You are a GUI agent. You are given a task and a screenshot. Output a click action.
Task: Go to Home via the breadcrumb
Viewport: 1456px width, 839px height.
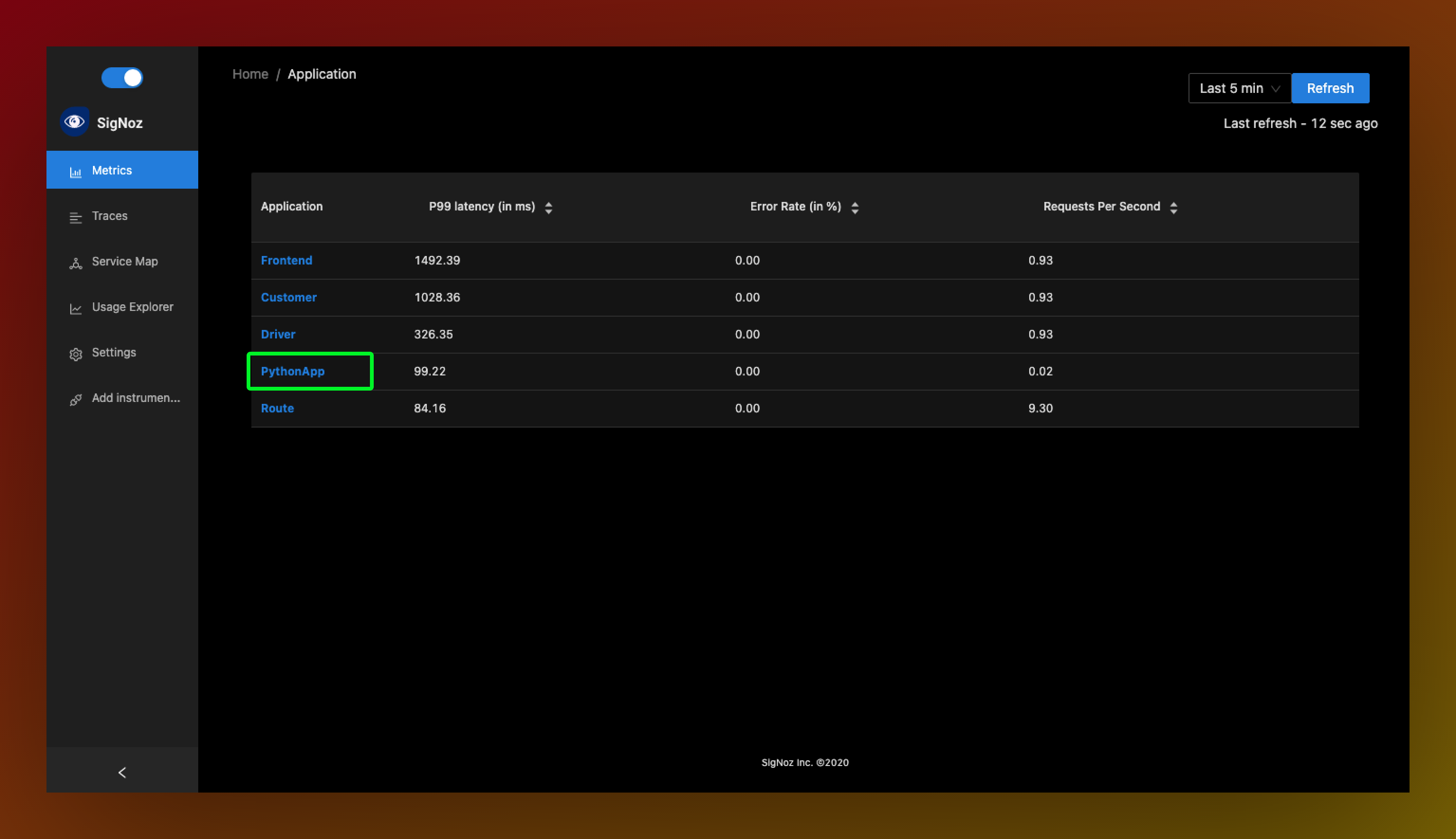pyautogui.click(x=249, y=74)
